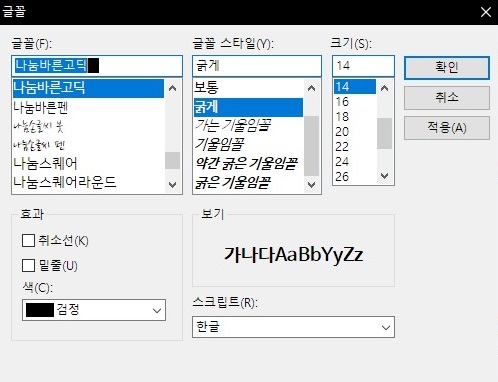Select font size 24
This screenshot has width=498, height=382.
tap(355, 162)
